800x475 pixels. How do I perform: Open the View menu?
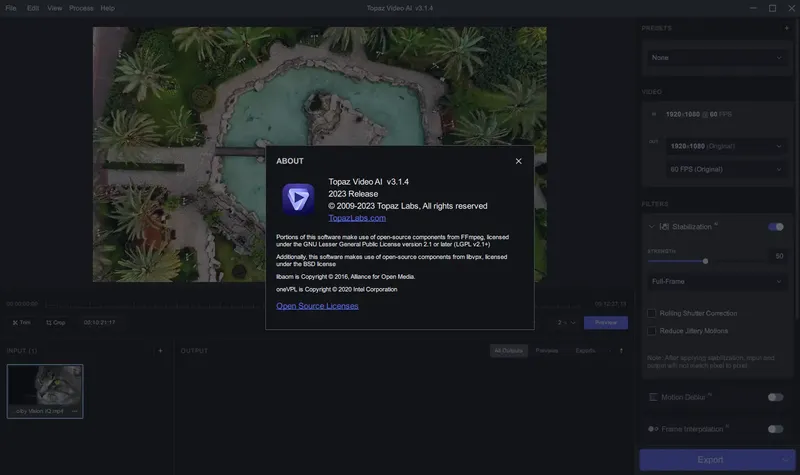tap(55, 8)
